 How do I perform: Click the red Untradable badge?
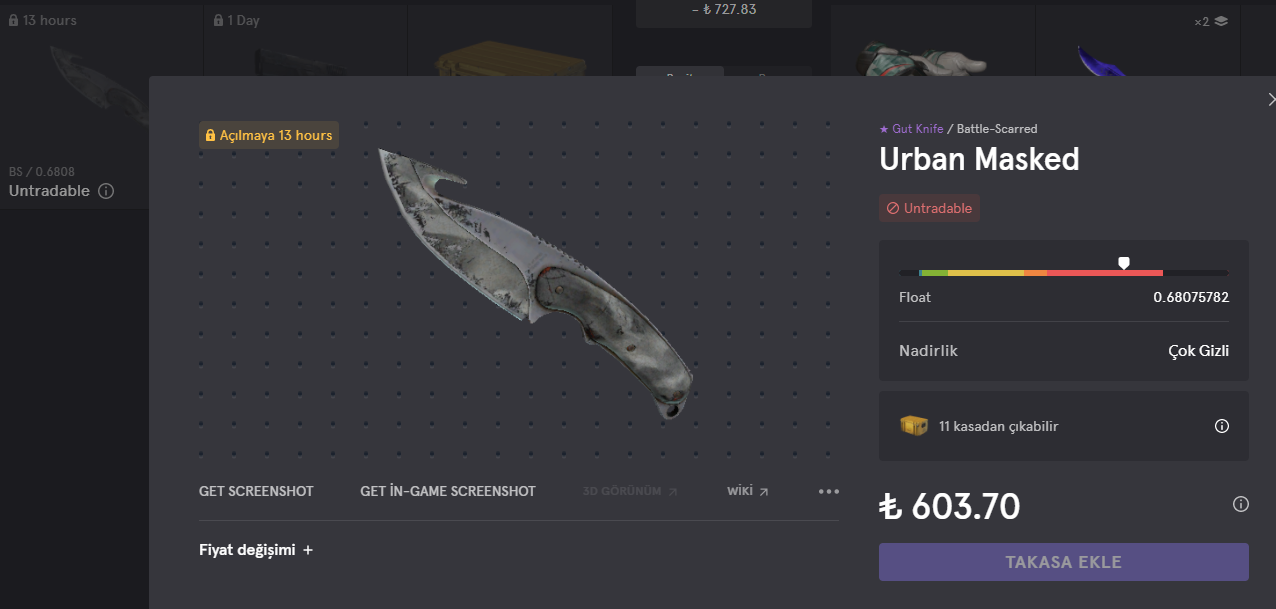pos(929,208)
